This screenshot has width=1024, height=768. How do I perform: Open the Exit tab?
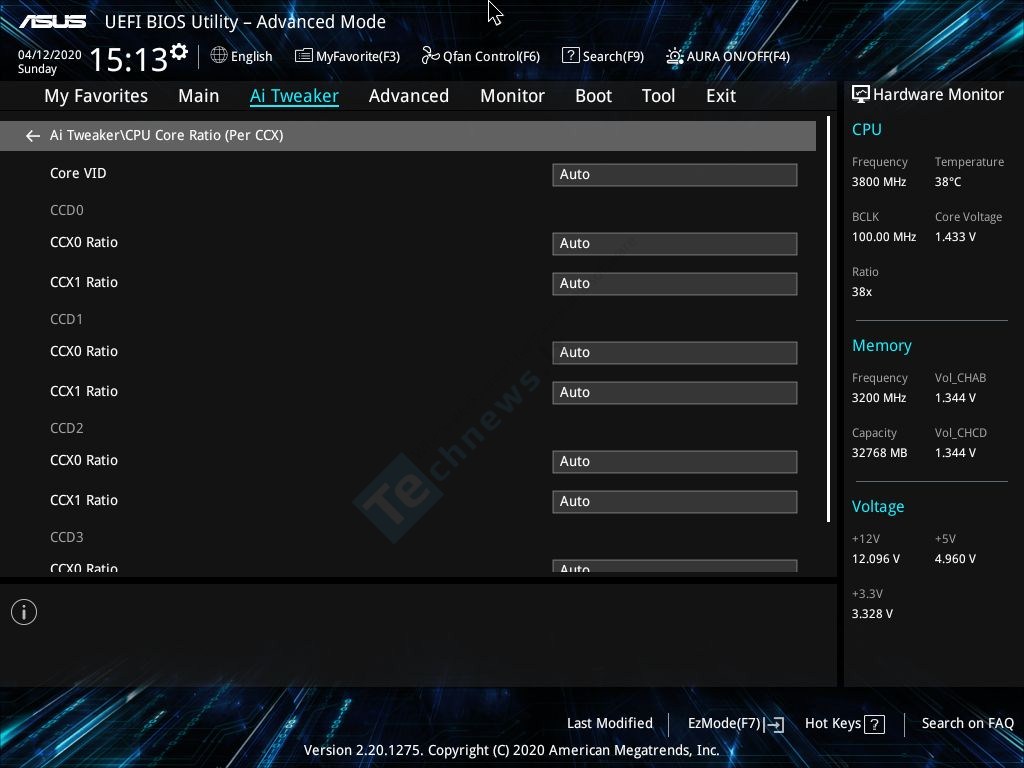coord(721,96)
